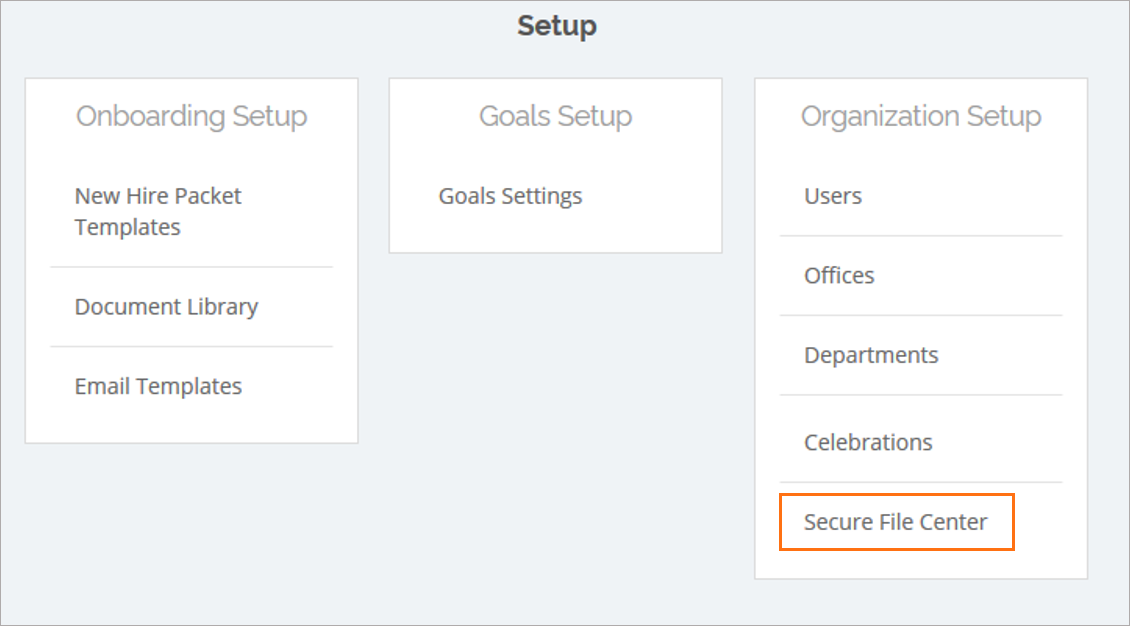Click the Setup page title

click(x=557, y=26)
